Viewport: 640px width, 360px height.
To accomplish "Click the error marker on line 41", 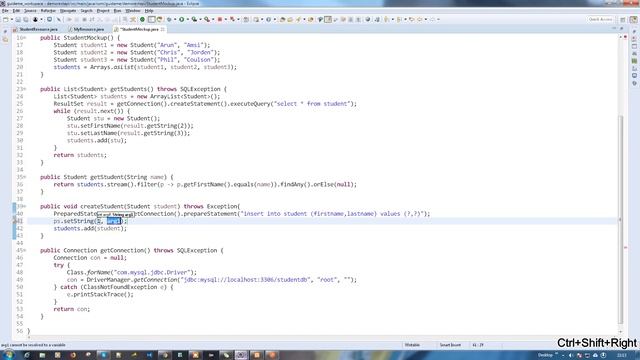I will point(15,221).
